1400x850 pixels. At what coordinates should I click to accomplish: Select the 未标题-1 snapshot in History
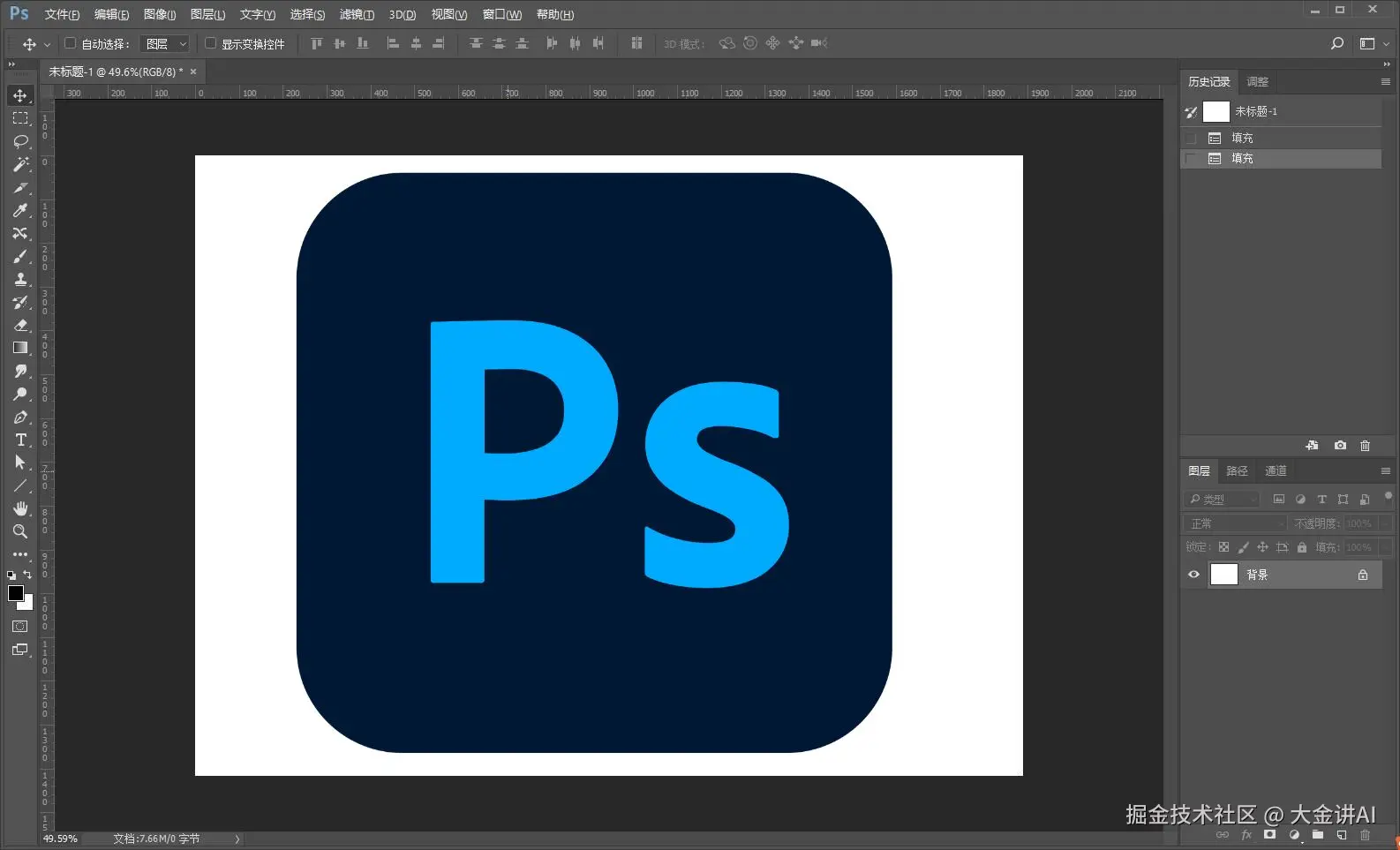click(1281, 111)
